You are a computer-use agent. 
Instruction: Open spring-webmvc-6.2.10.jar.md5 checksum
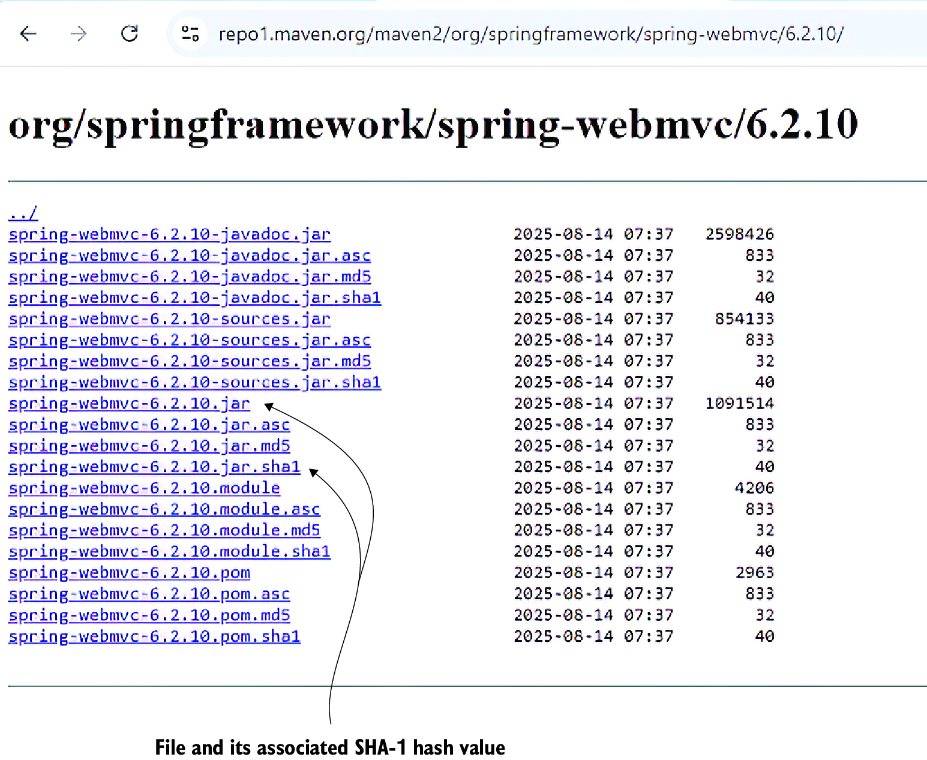pos(150,446)
